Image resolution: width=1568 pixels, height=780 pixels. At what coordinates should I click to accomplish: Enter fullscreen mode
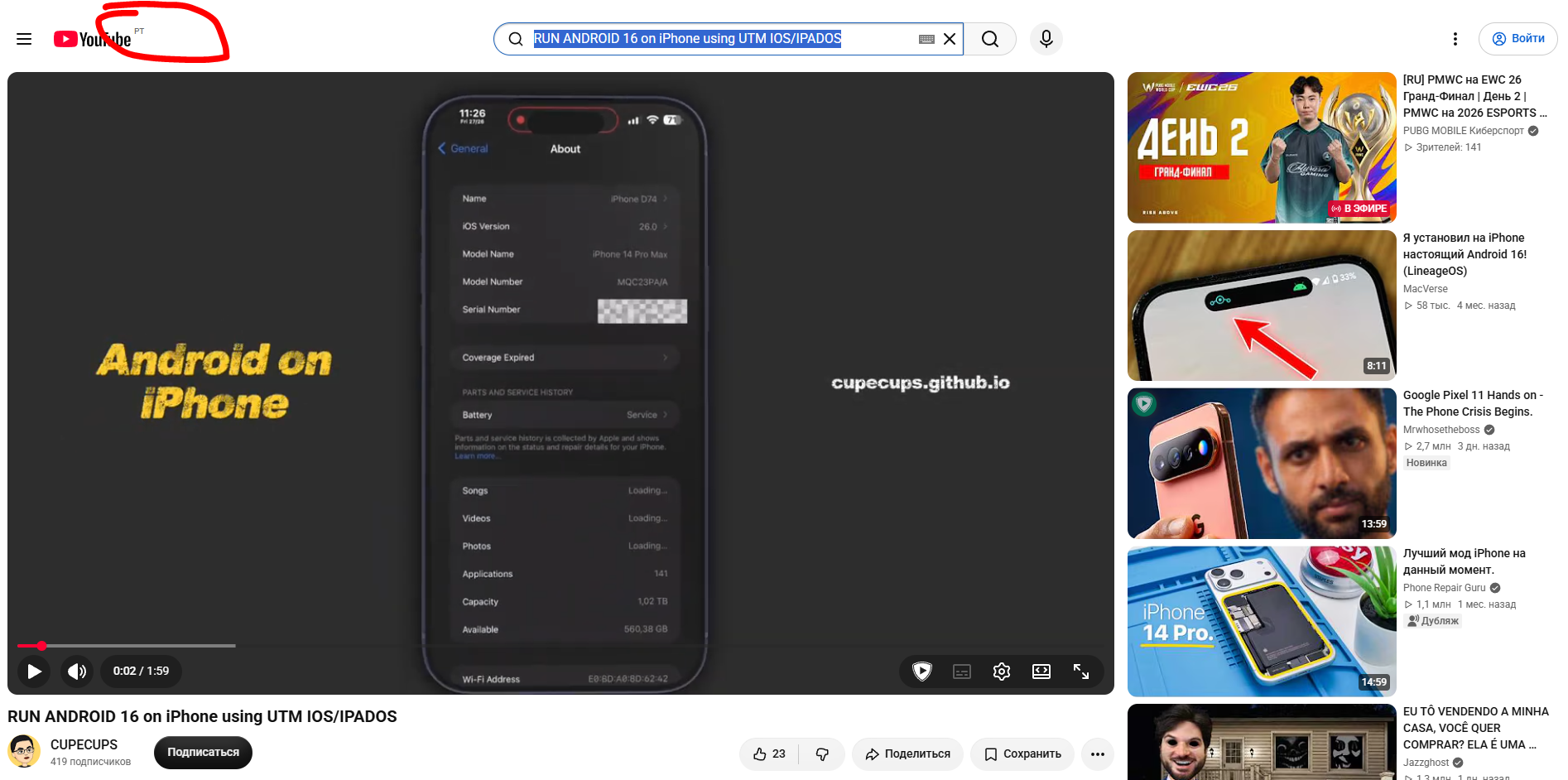[x=1081, y=671]
